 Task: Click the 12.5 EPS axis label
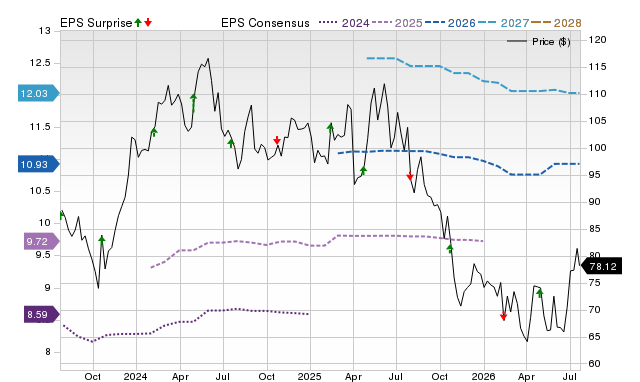coord(40,63)
